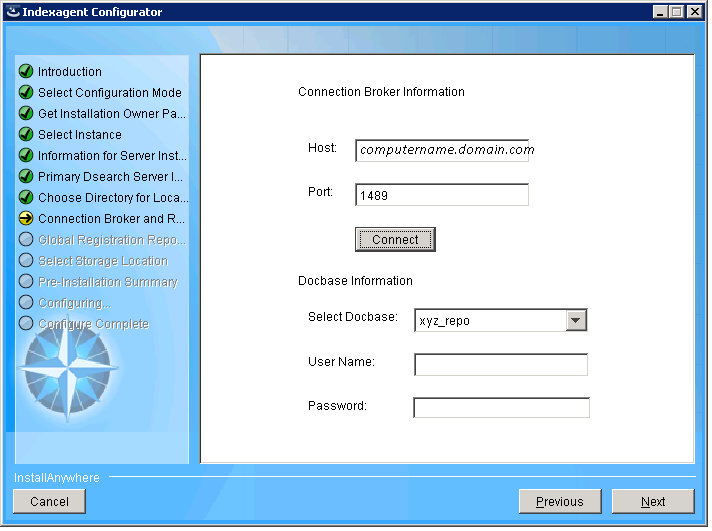
Task: Click the Host: label
Action: 322,148
